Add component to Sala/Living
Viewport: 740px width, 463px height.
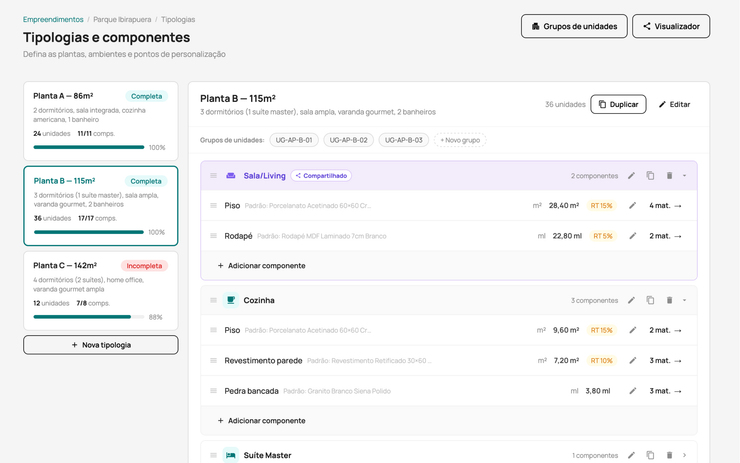[x=261, y=266]
